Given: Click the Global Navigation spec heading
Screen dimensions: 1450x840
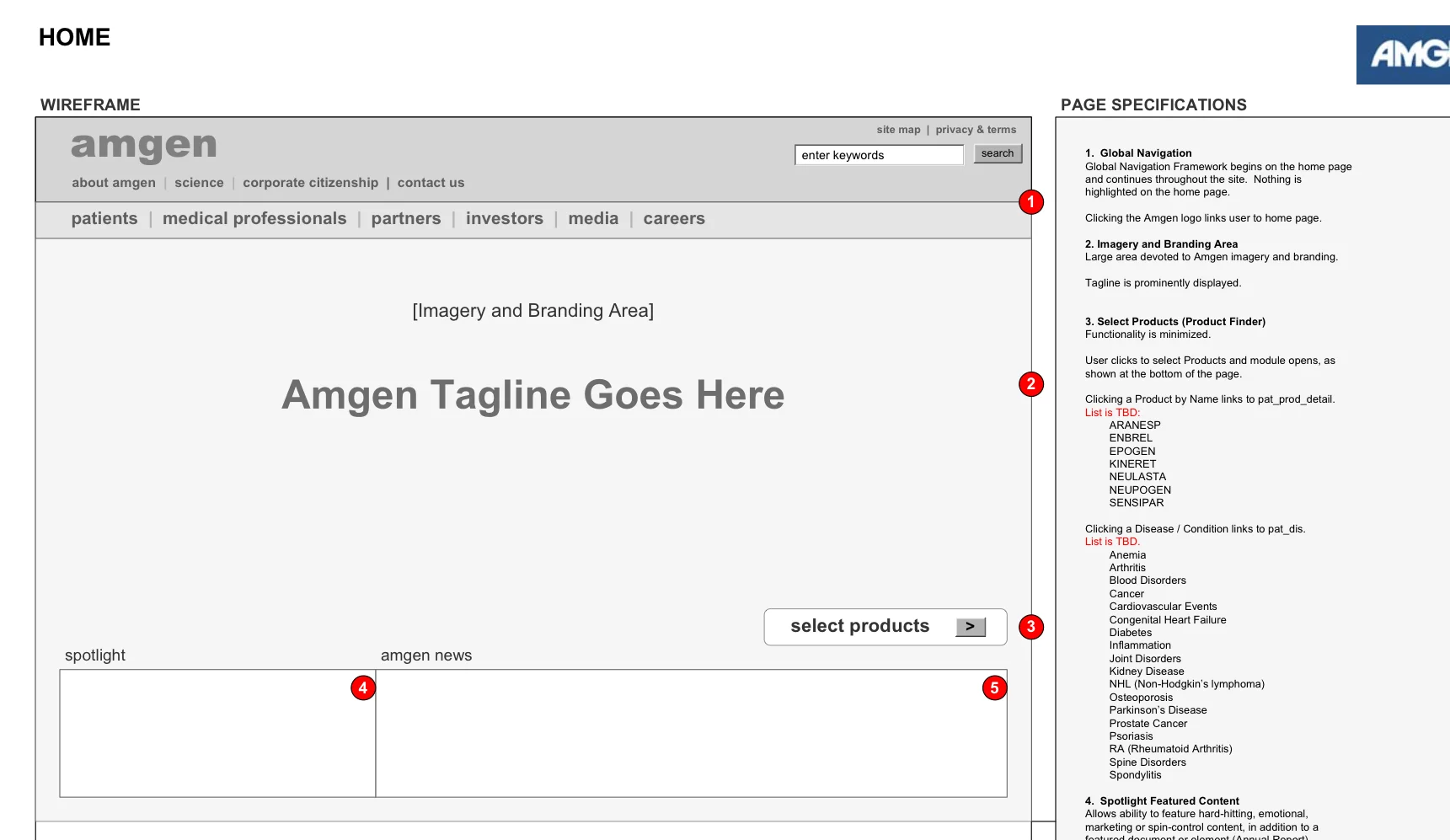Looking at the screenshot, I should (x=1138, y=153).
